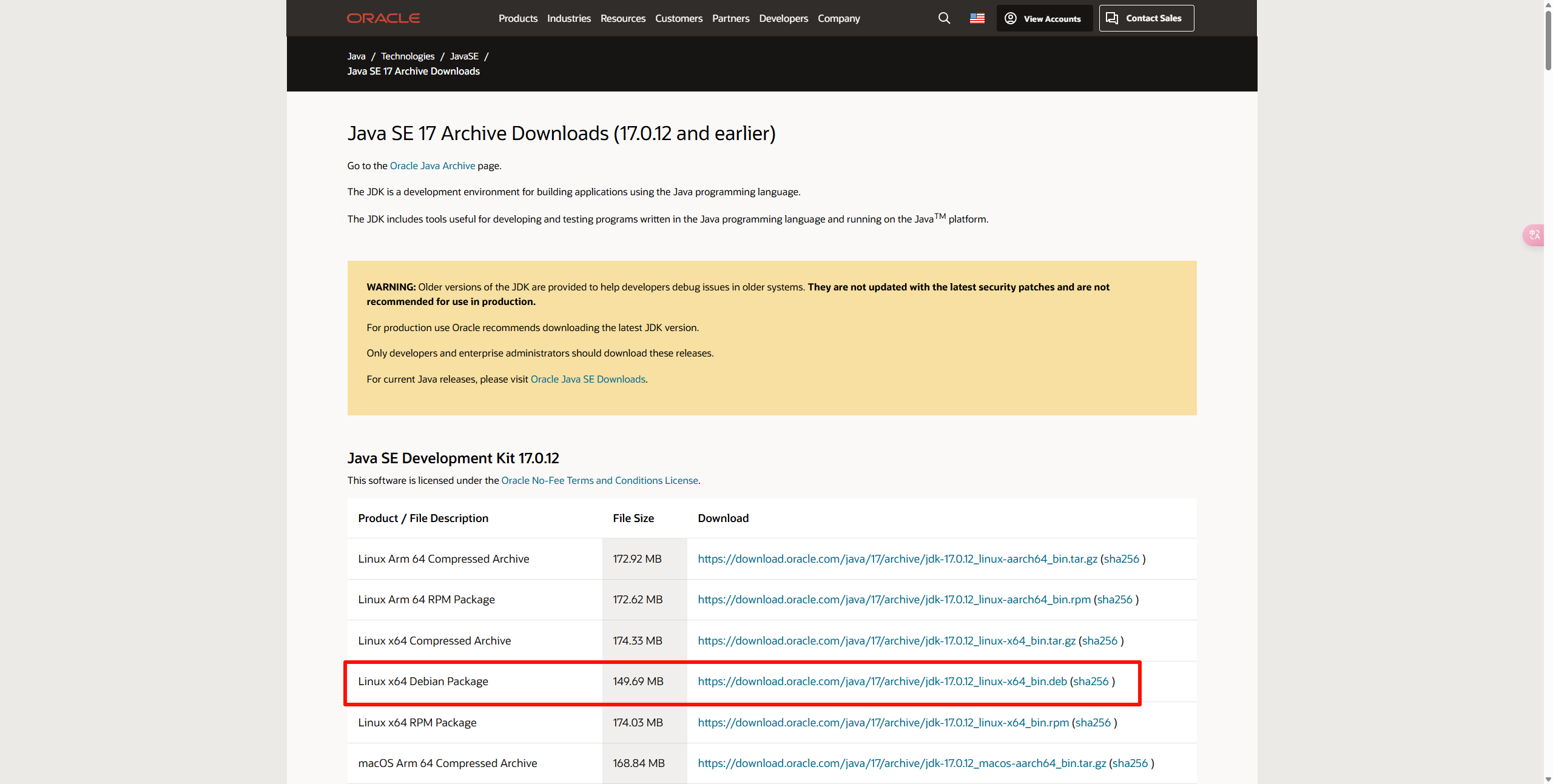Open the search magnifier icon
The height and width of the screenshot is (784, 1553).
pyautogui.click(x=944, y=18)
